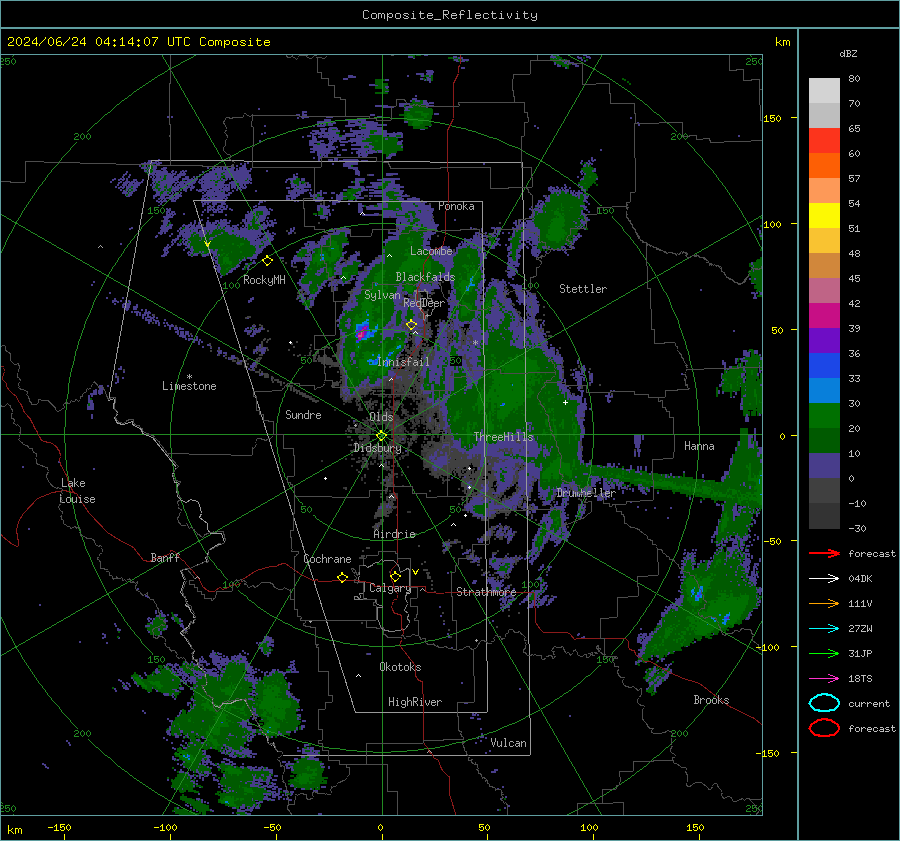Click the magenta 18TS arrow in legend
900x841 pixels.
click(824, 679)
